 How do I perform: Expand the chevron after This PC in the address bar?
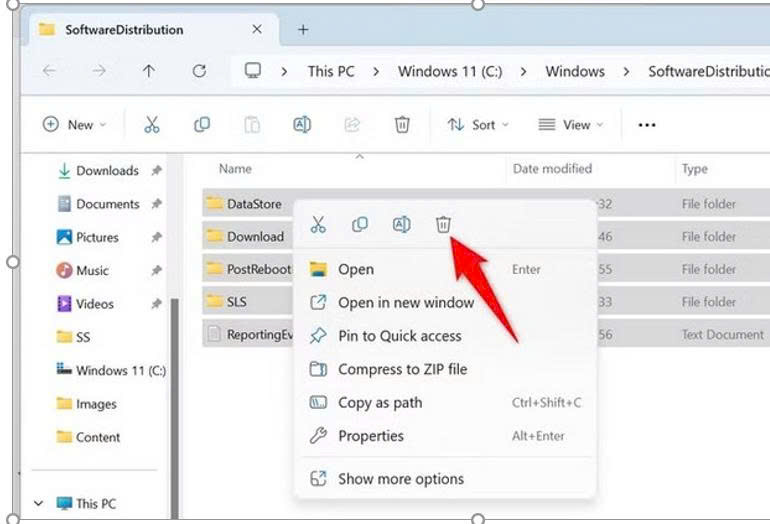pyautogui.click(x=376, y=72)
